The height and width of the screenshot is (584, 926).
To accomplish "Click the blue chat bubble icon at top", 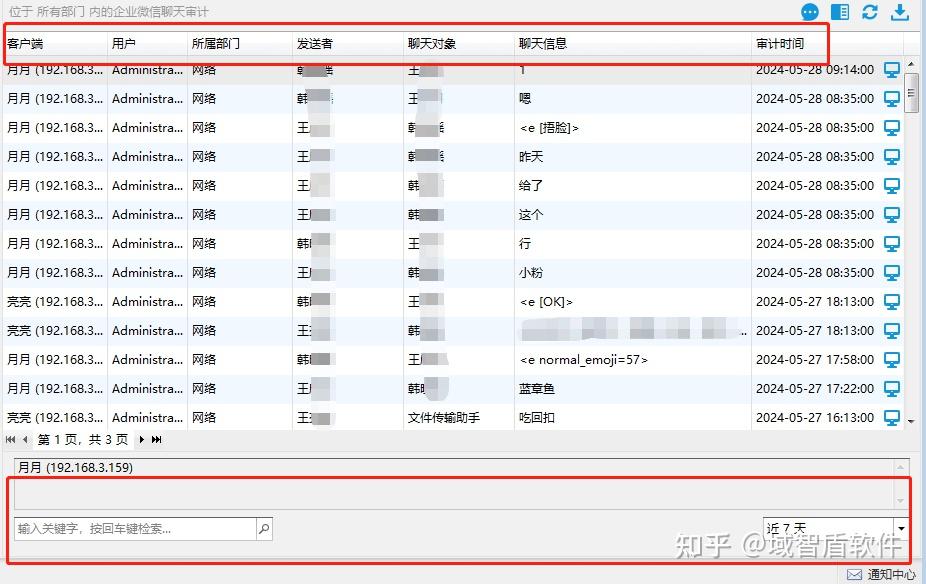I will (x=810, y=12).
